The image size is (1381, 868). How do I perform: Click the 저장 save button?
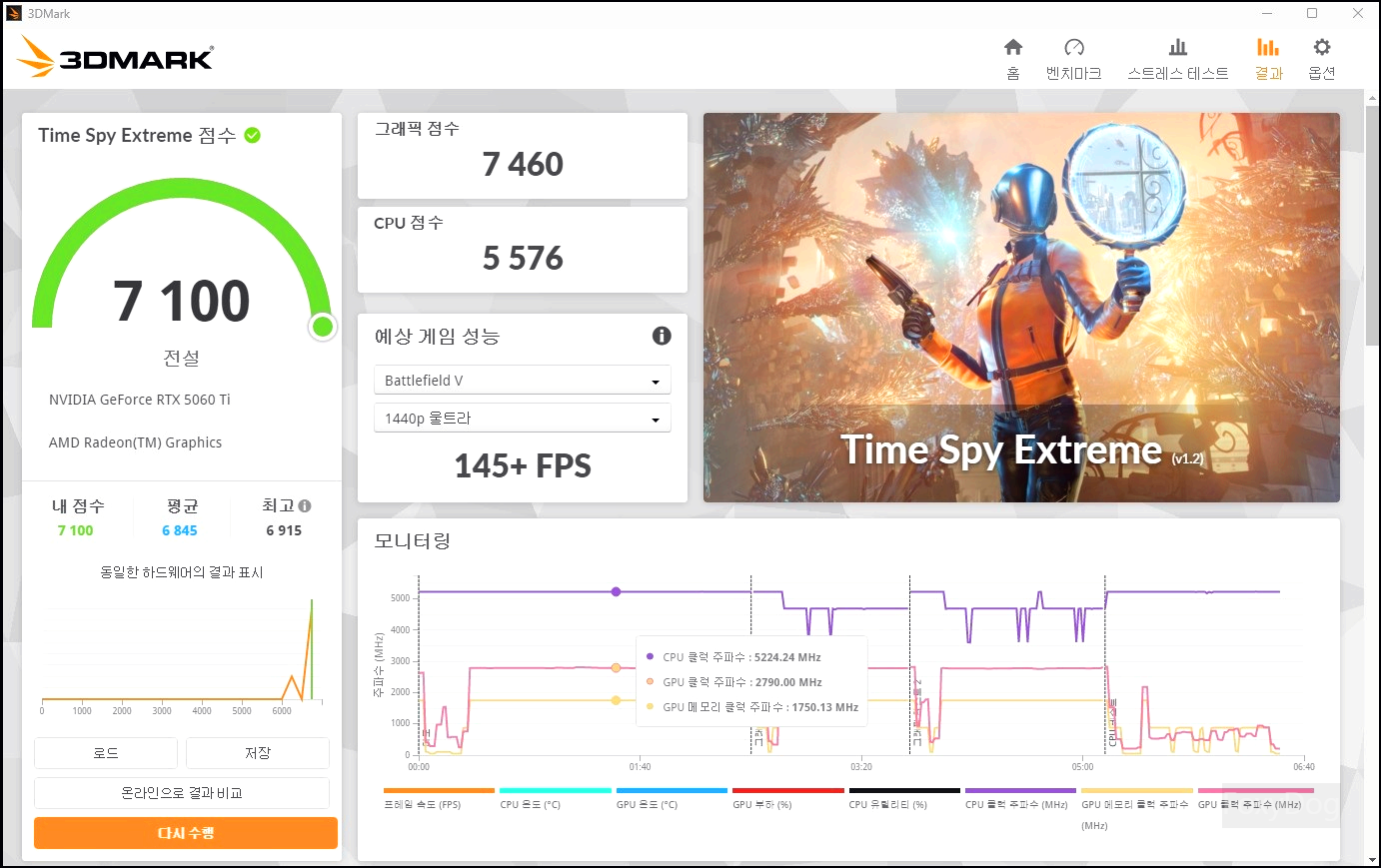tap(258, 753)
